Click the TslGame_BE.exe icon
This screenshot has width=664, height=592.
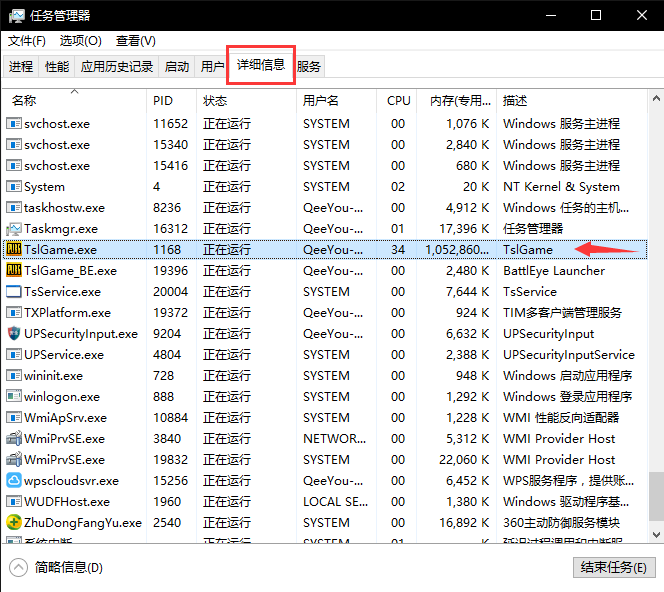point(14,271)
